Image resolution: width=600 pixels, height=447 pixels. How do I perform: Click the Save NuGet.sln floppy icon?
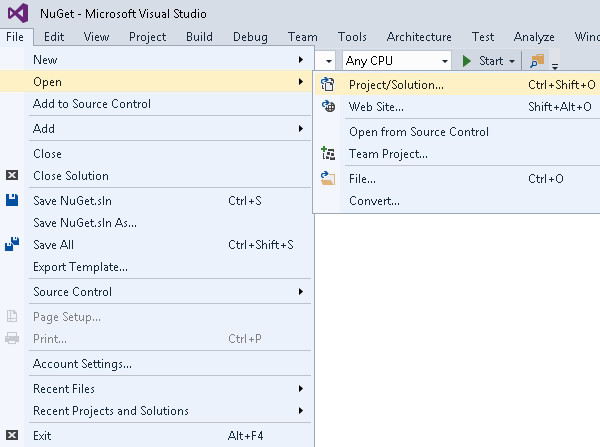point(12,200)
